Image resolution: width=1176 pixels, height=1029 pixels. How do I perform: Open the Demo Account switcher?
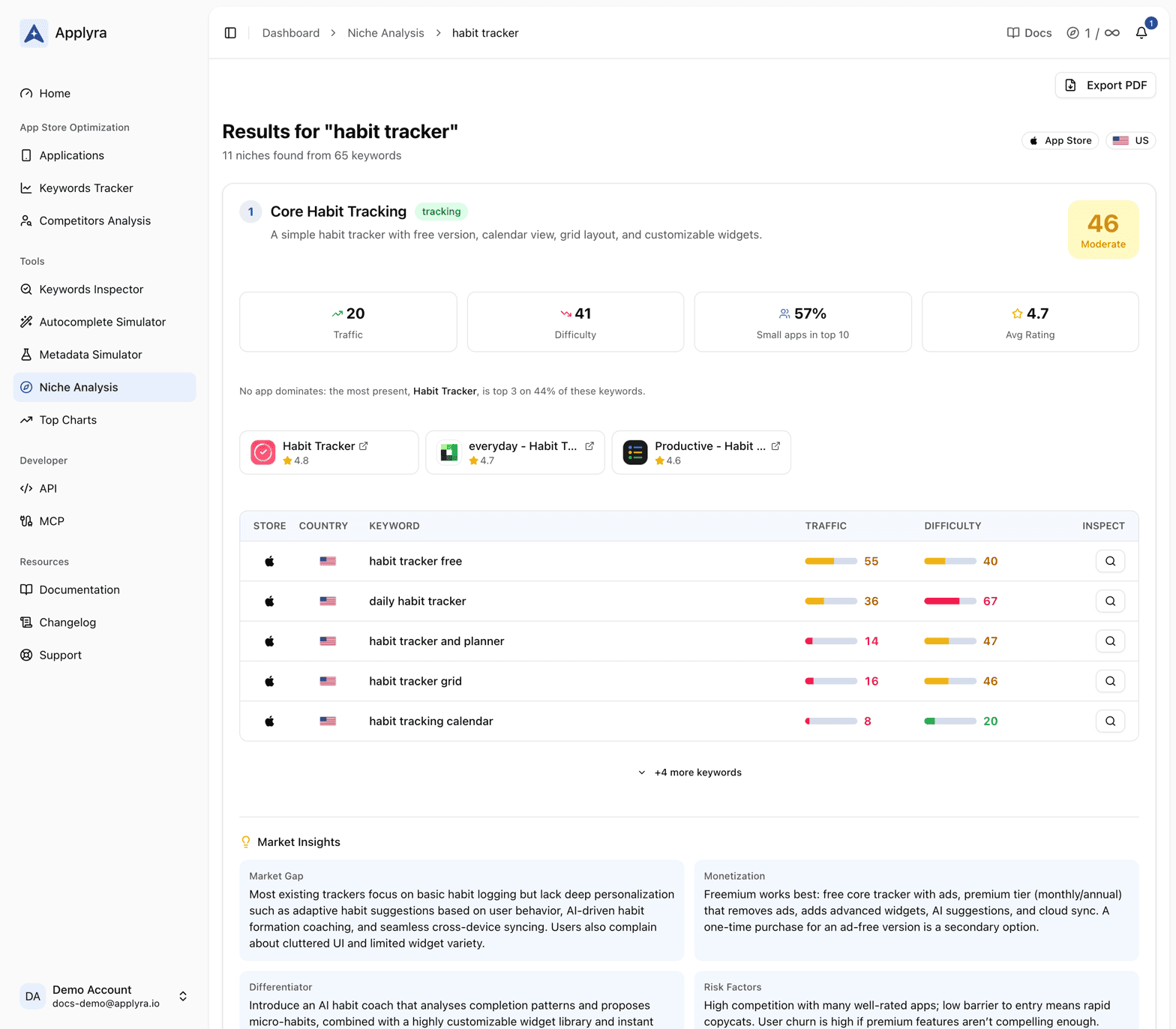(104, 997)
